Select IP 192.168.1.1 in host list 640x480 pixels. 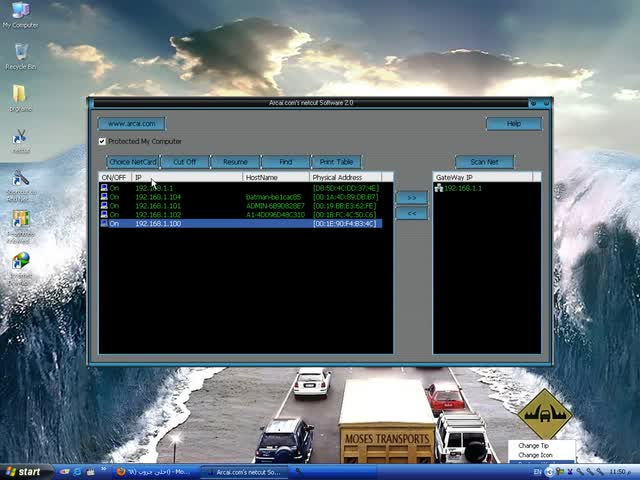pyautogui.click(x=154, y=188)
